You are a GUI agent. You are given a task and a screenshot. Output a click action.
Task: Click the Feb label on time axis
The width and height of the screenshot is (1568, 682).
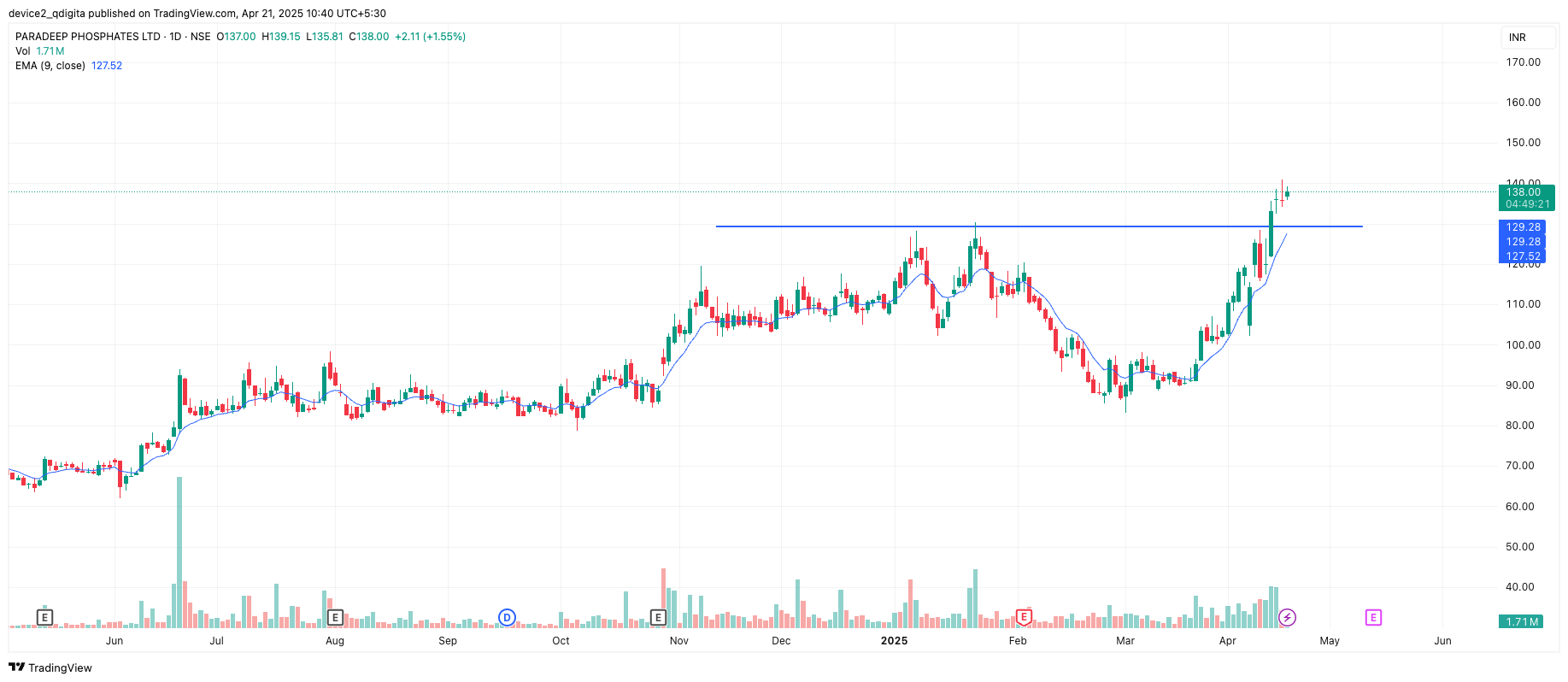1018,641
